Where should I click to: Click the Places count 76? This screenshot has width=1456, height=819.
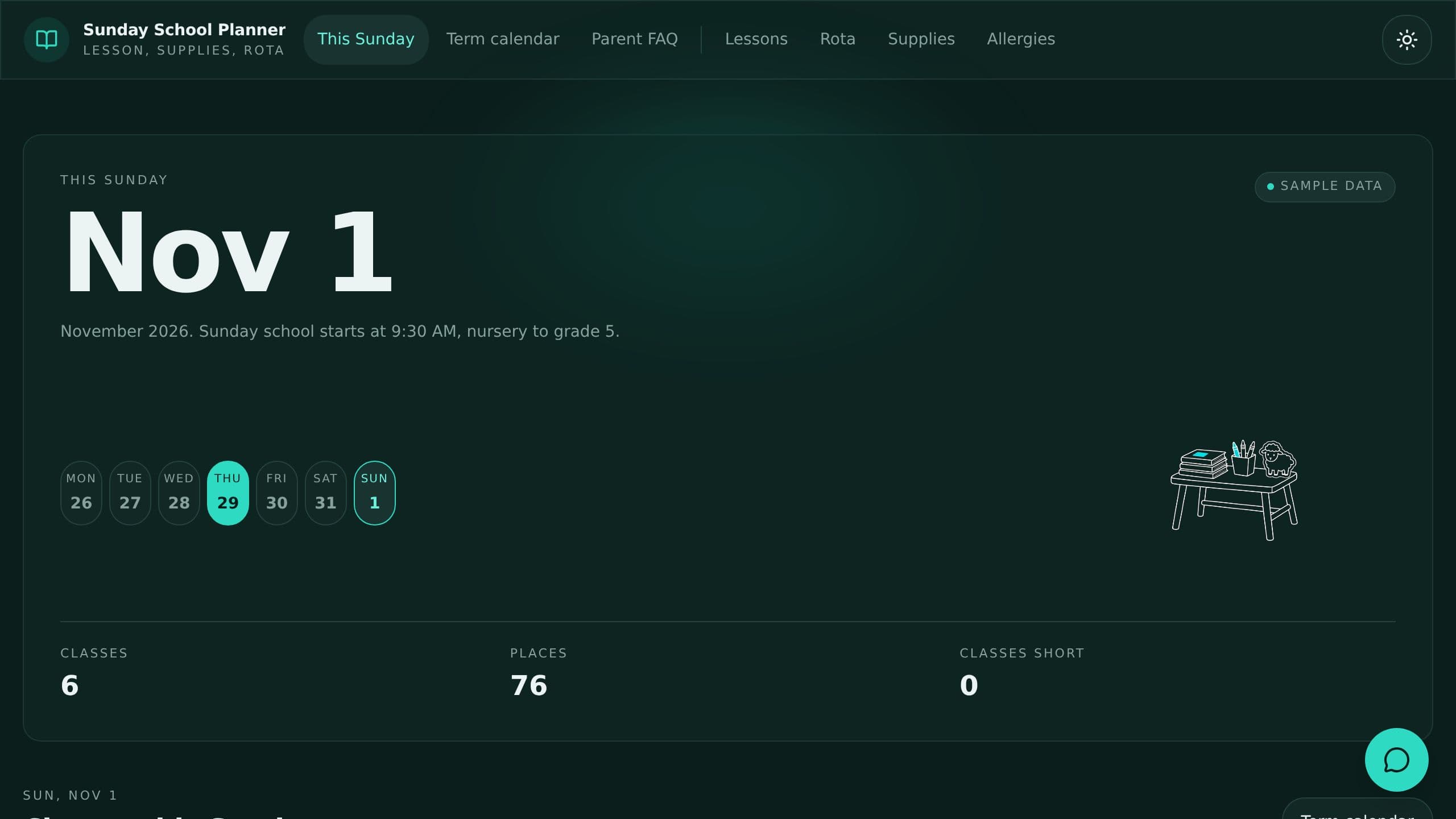(529, 685)
